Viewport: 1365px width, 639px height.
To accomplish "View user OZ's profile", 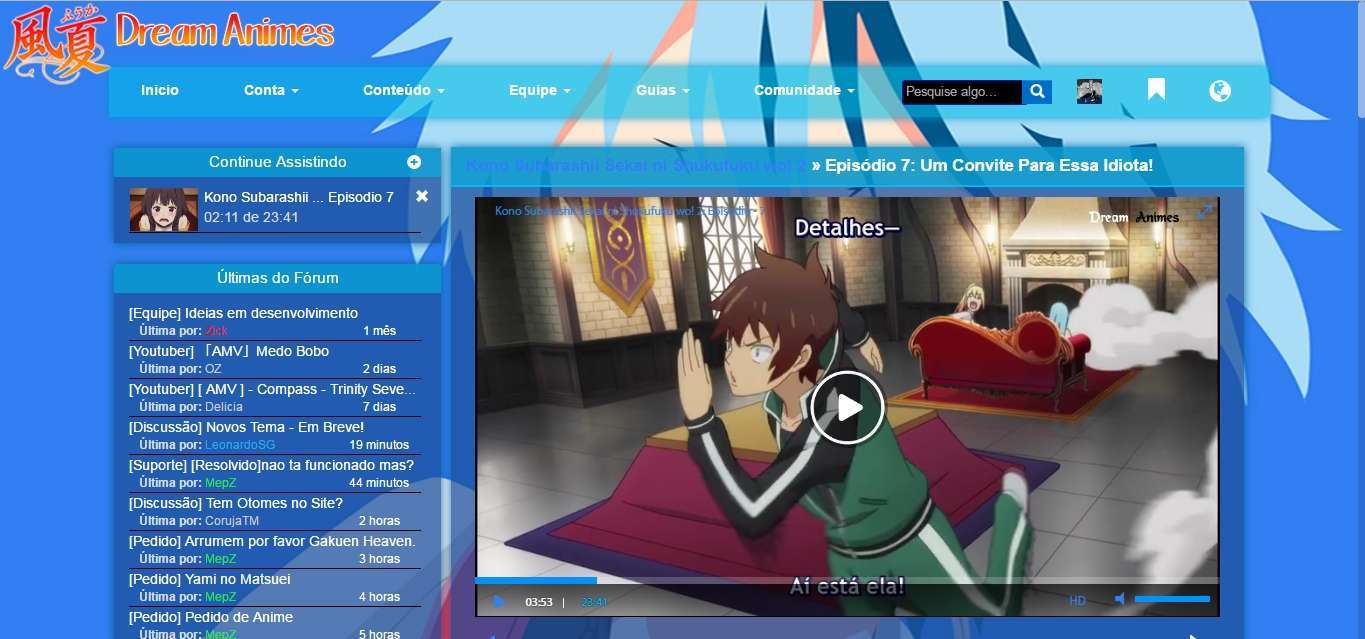I will [213, 369].
